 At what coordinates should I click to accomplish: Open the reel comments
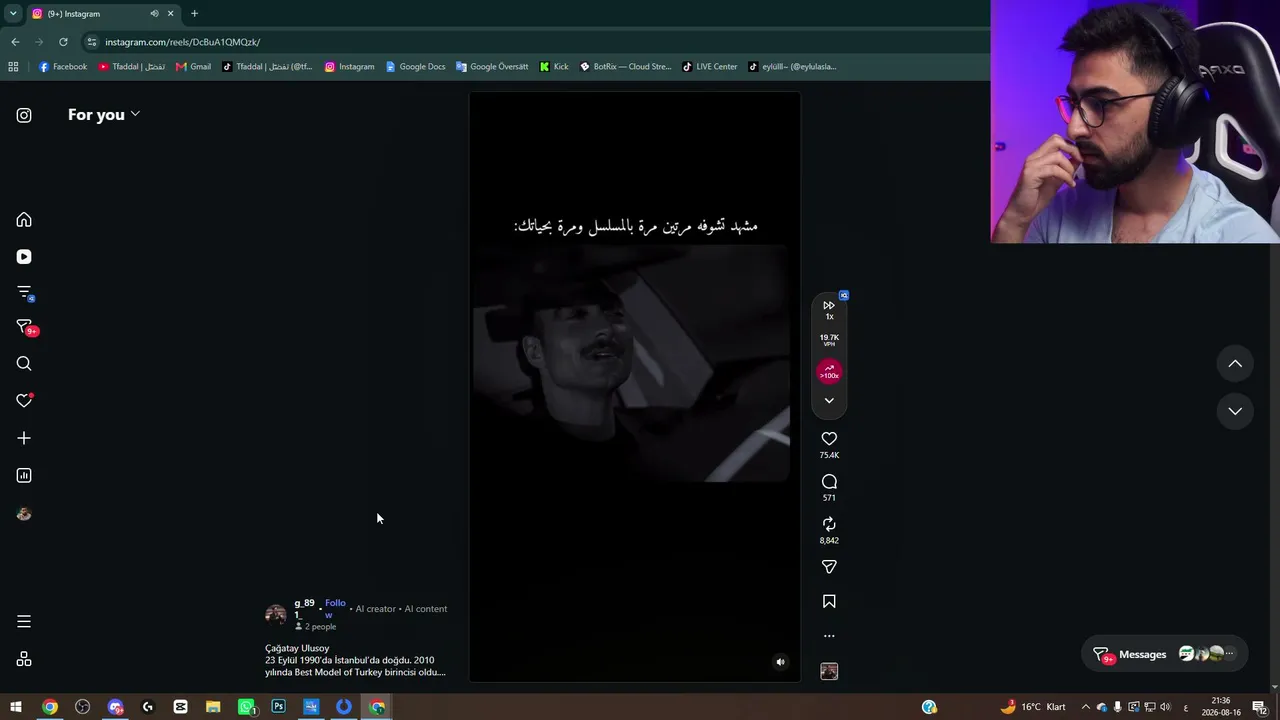(829, 482)
